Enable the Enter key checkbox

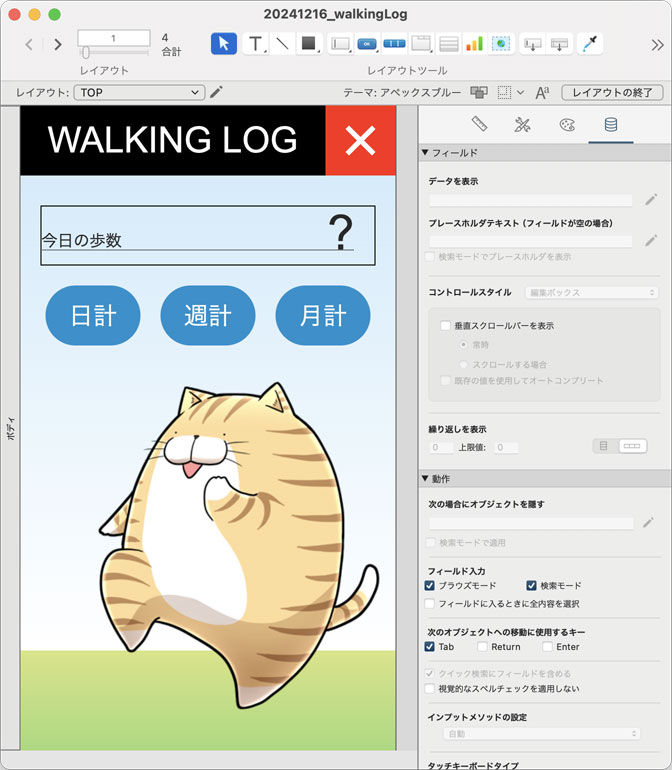[x=547, y=646]
